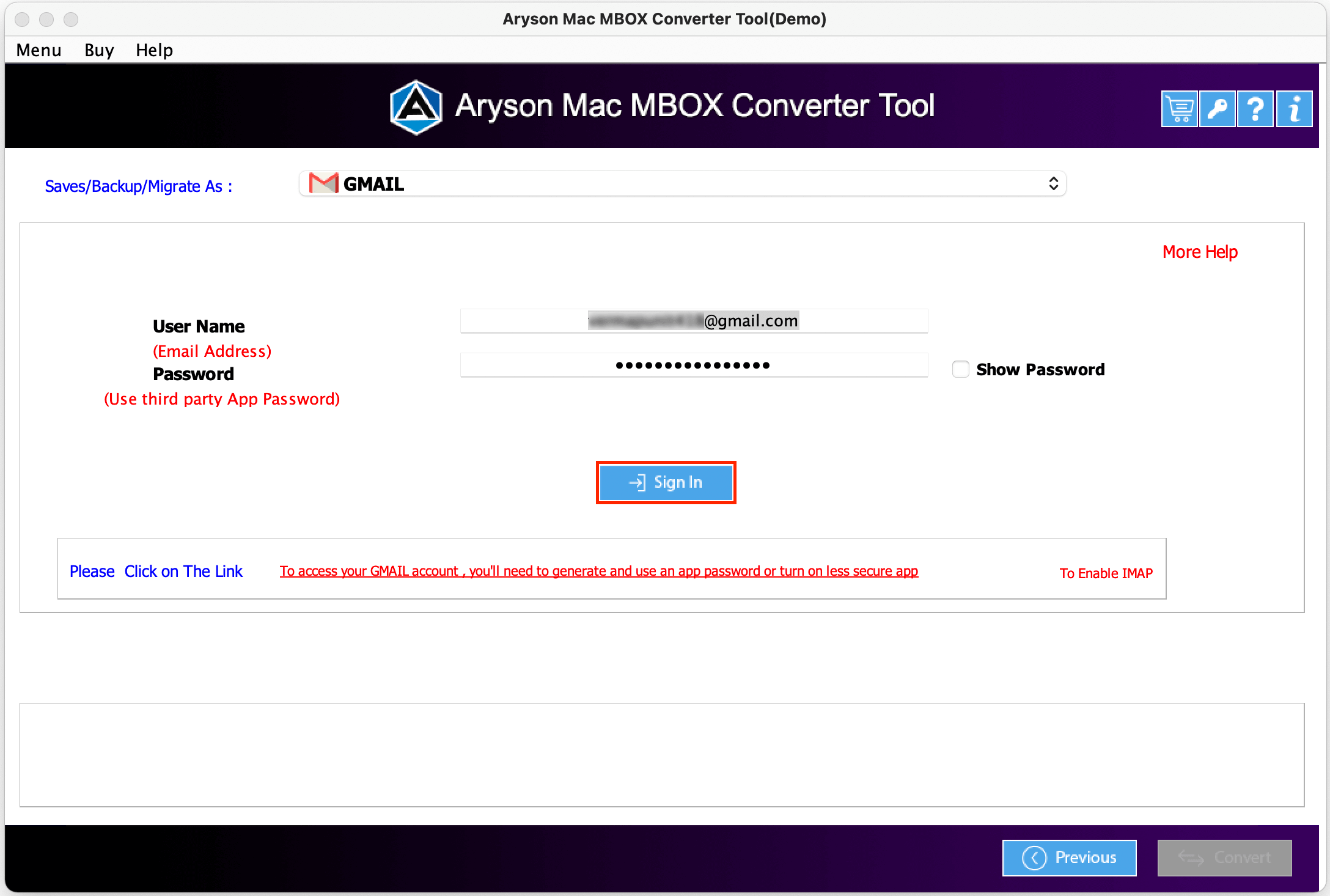
Task: Open the More Help link
Action: coord(1200,252)
